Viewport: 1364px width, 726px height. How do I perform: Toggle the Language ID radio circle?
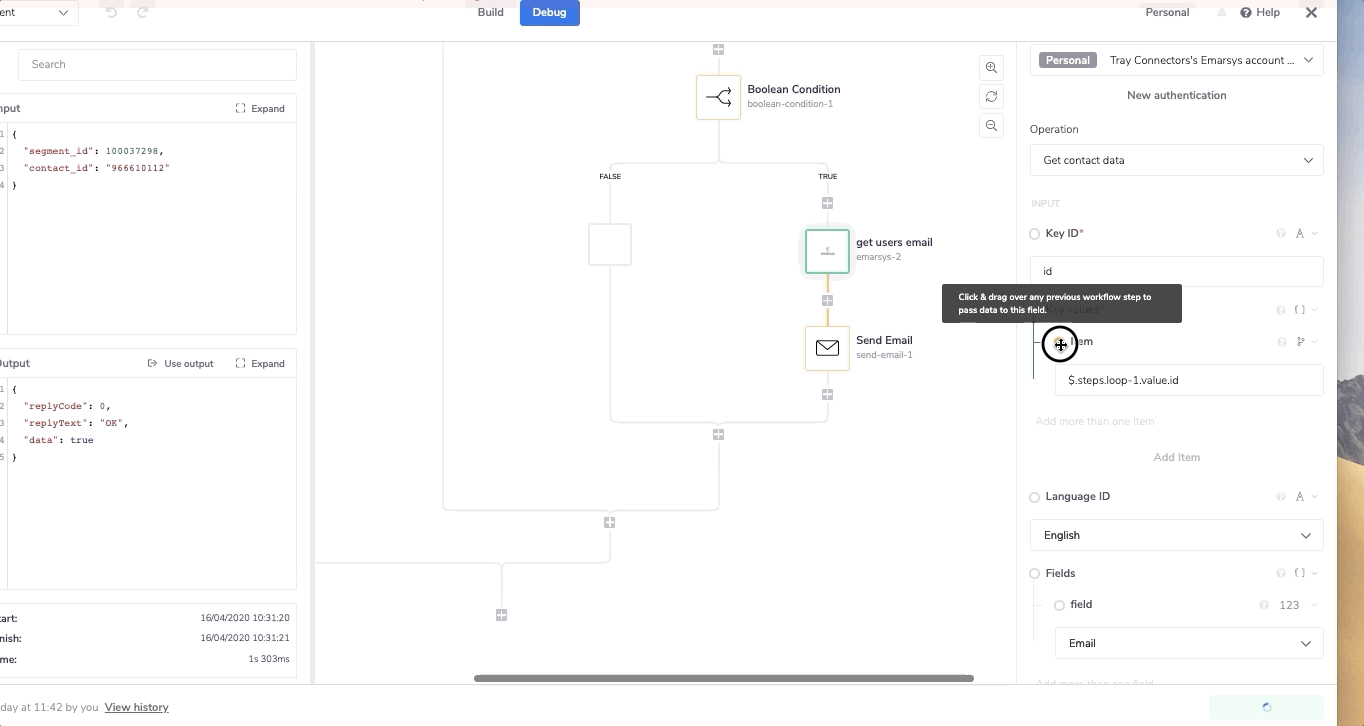point(1035,497)
